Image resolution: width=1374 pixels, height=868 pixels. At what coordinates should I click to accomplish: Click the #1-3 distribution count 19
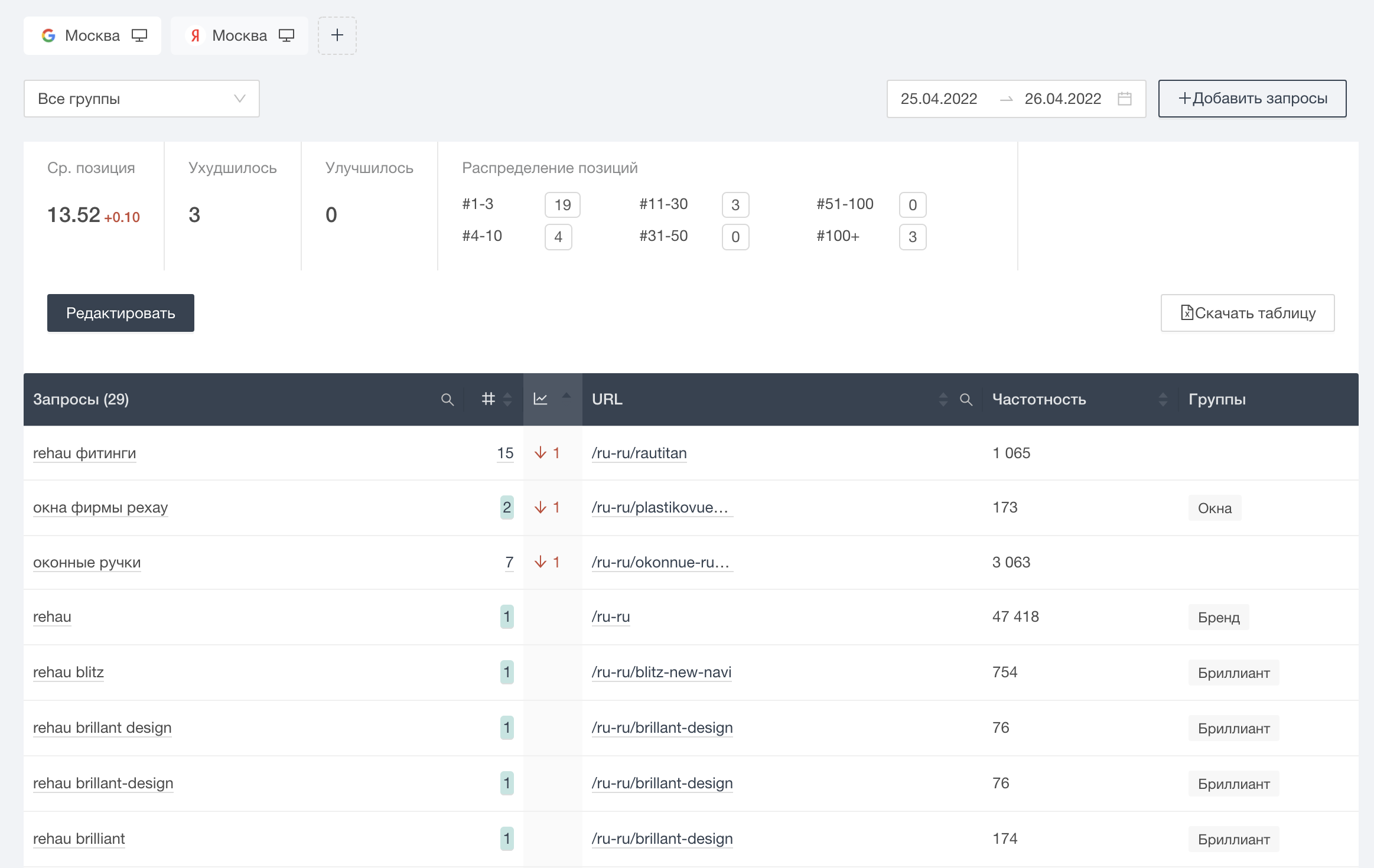tap(562, 205)
